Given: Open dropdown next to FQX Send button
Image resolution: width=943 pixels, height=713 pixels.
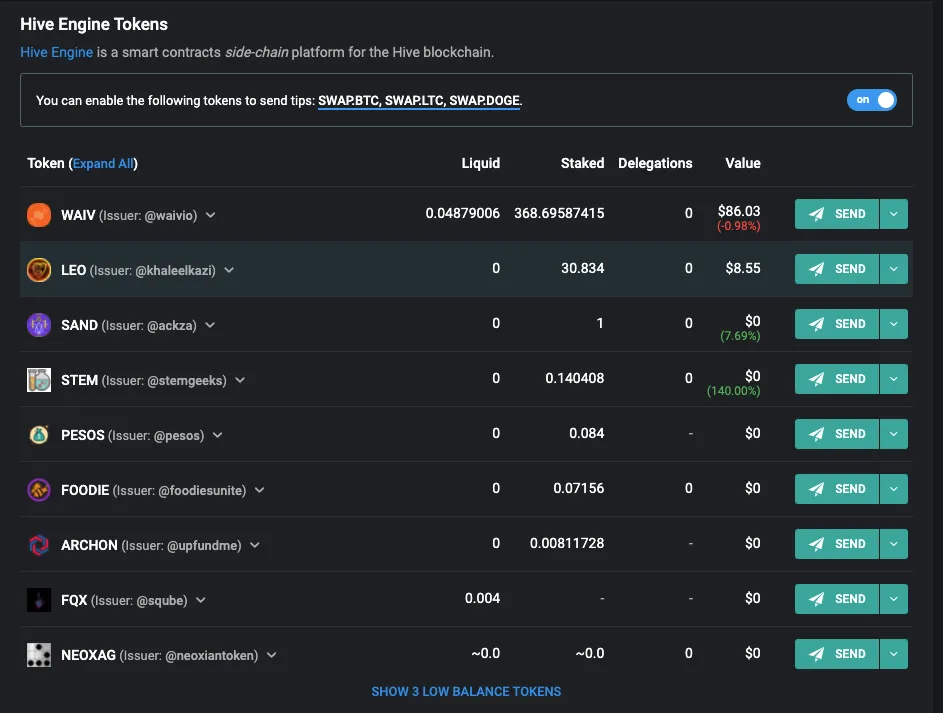Looking at the screenshot, I should point(894,599).
